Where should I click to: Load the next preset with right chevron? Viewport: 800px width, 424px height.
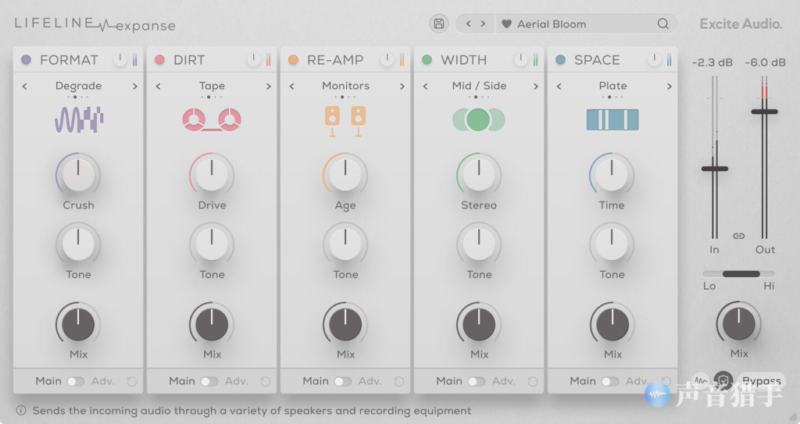[483, 24]
